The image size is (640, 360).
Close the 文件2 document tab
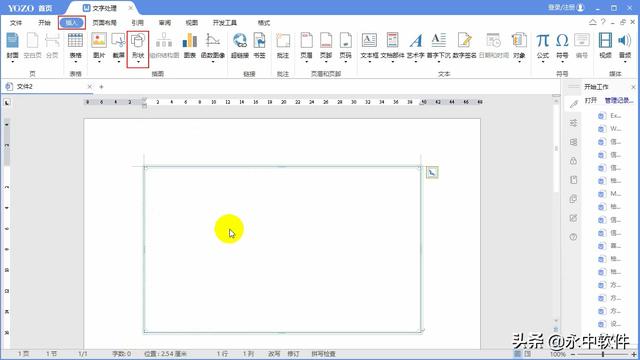pyautogui.click(x=89, y=87)
